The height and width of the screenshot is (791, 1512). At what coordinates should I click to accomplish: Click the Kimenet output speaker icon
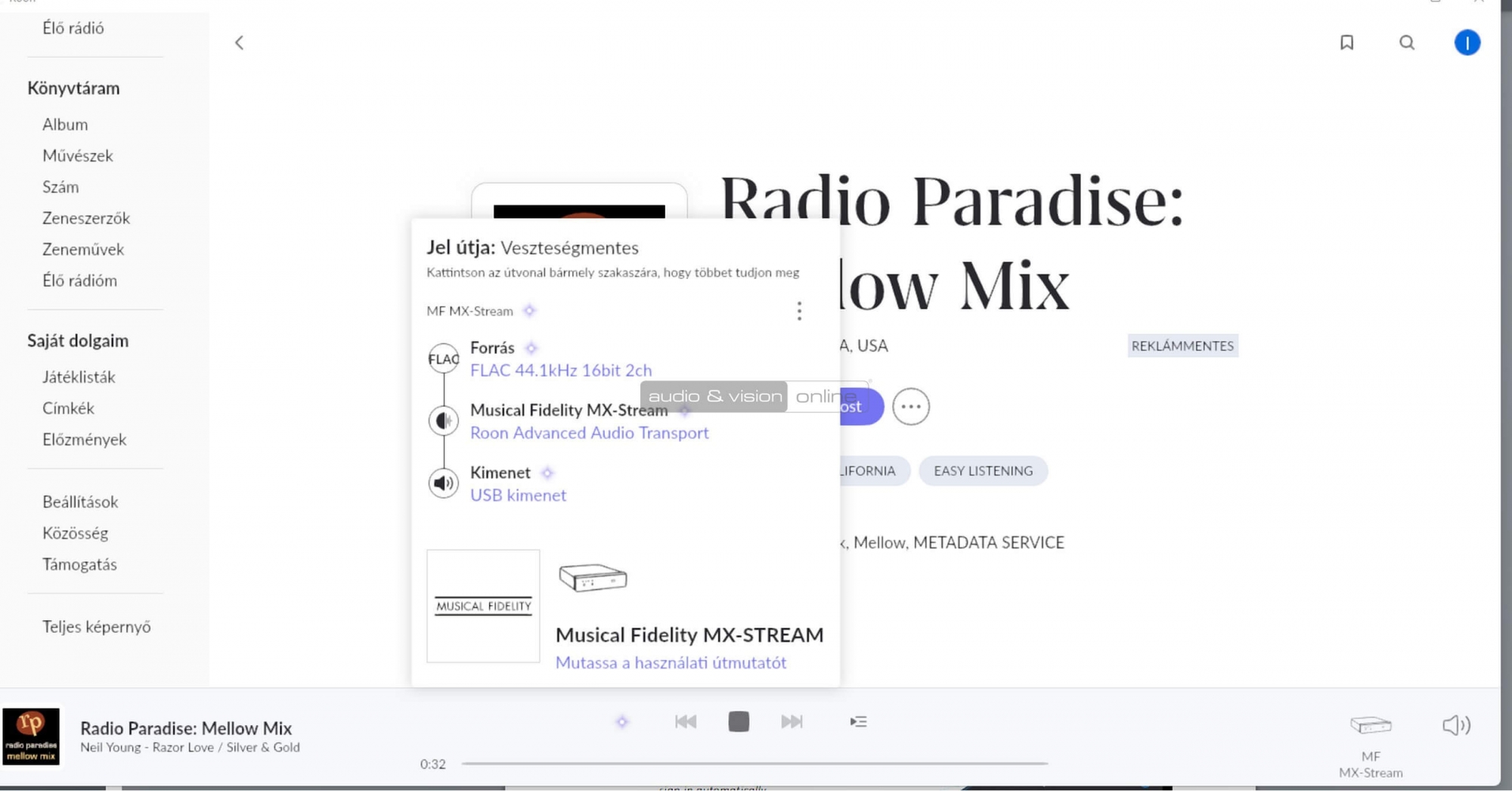444,482
